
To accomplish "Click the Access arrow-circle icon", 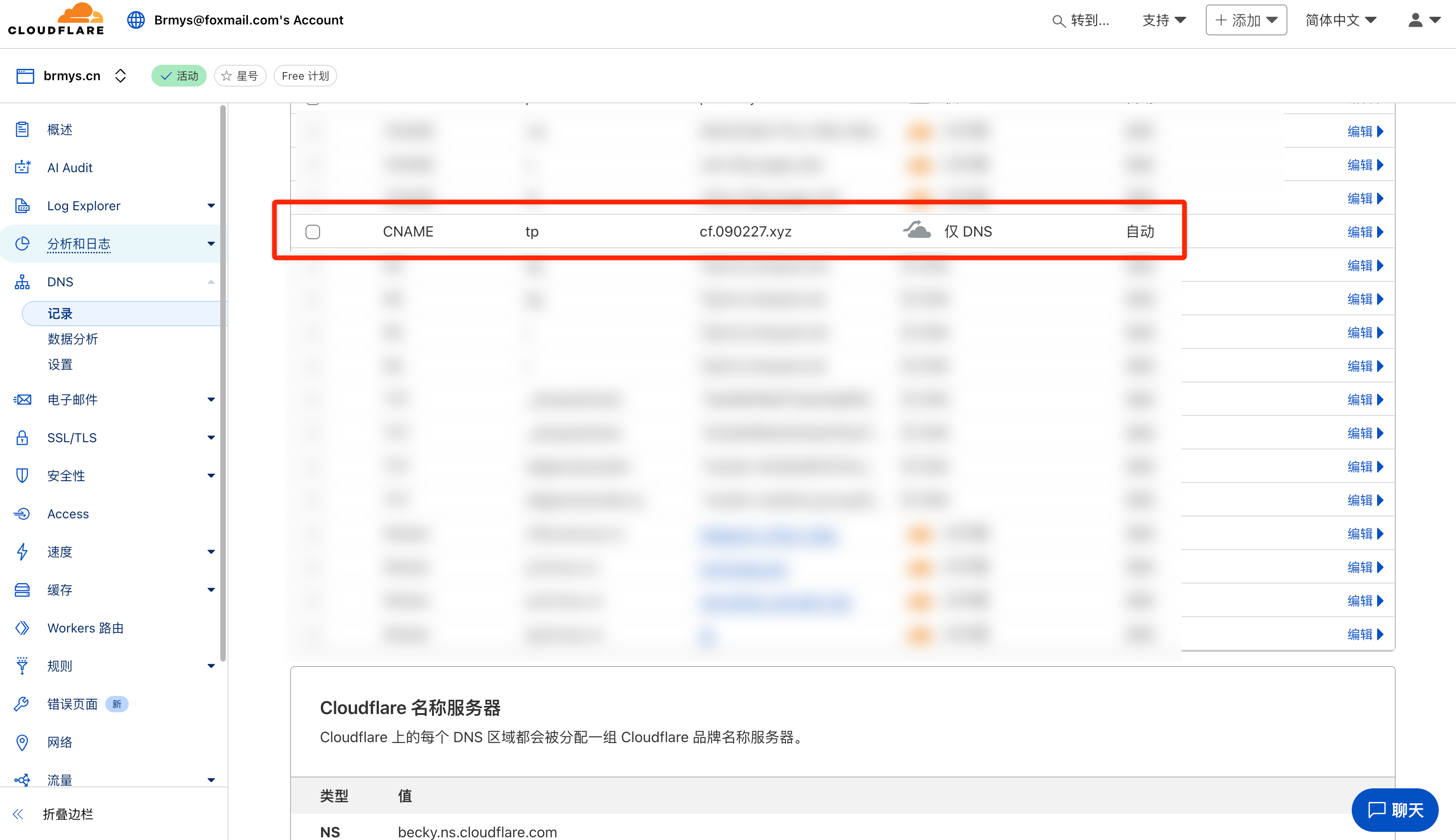I will pos(22,513).
